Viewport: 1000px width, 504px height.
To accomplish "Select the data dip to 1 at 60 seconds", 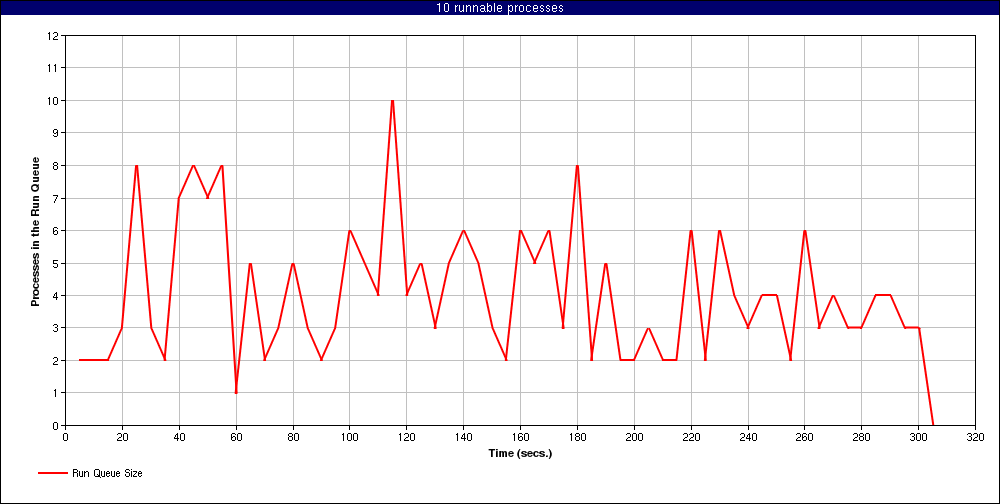I will tap(236, 392).
